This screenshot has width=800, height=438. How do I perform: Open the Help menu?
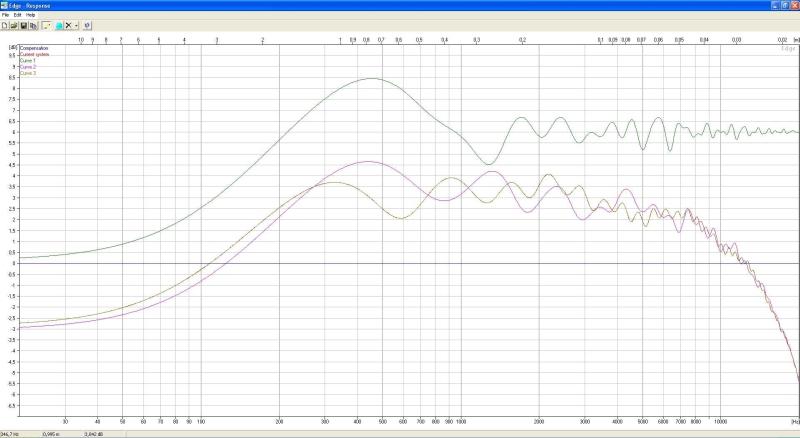click(30, 15)
